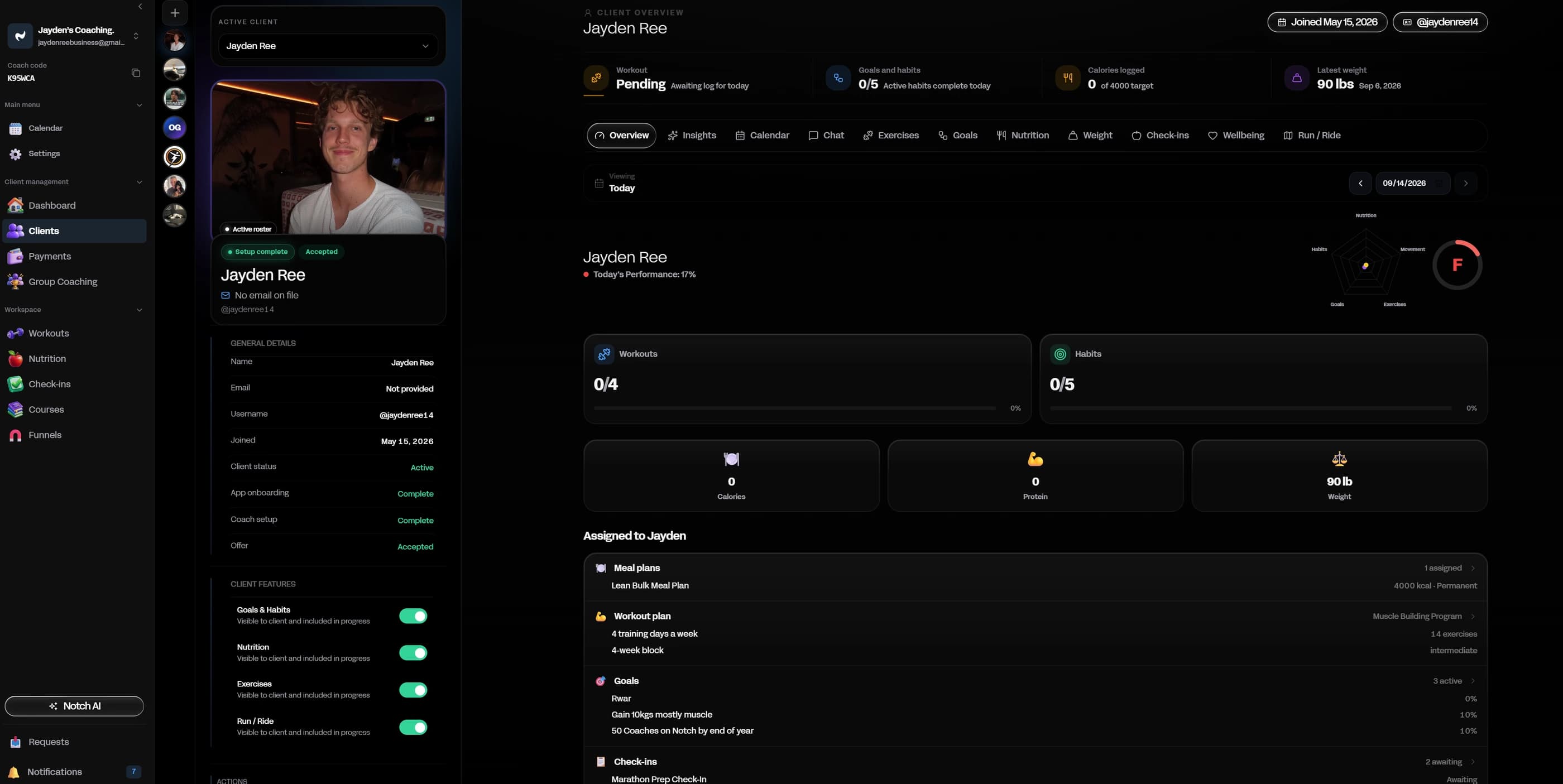
Task: Collapse the Workspace section
Action: 140,310
